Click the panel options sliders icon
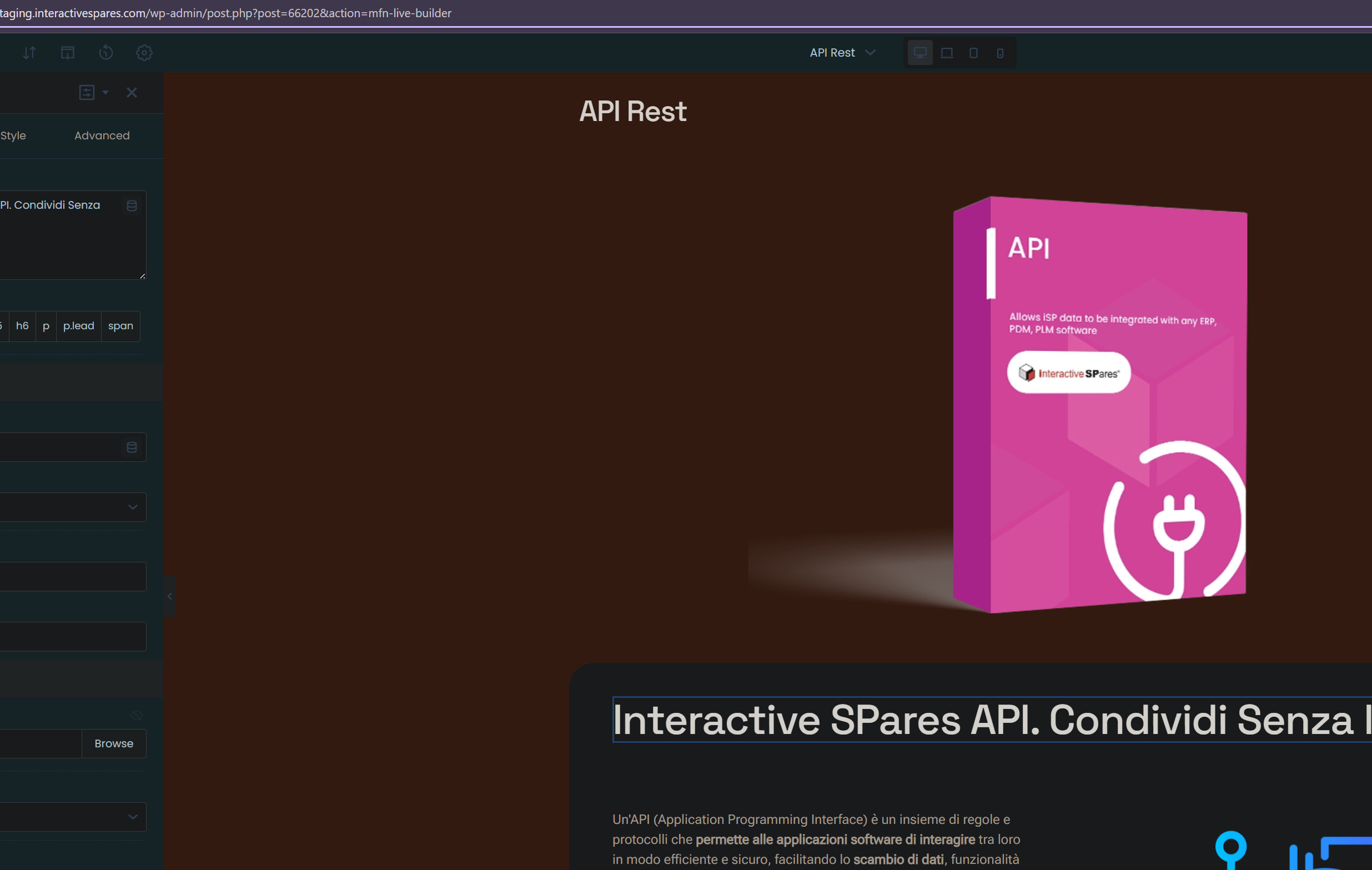The width and height of the screenshot is (1372, 870). point(87,92)
